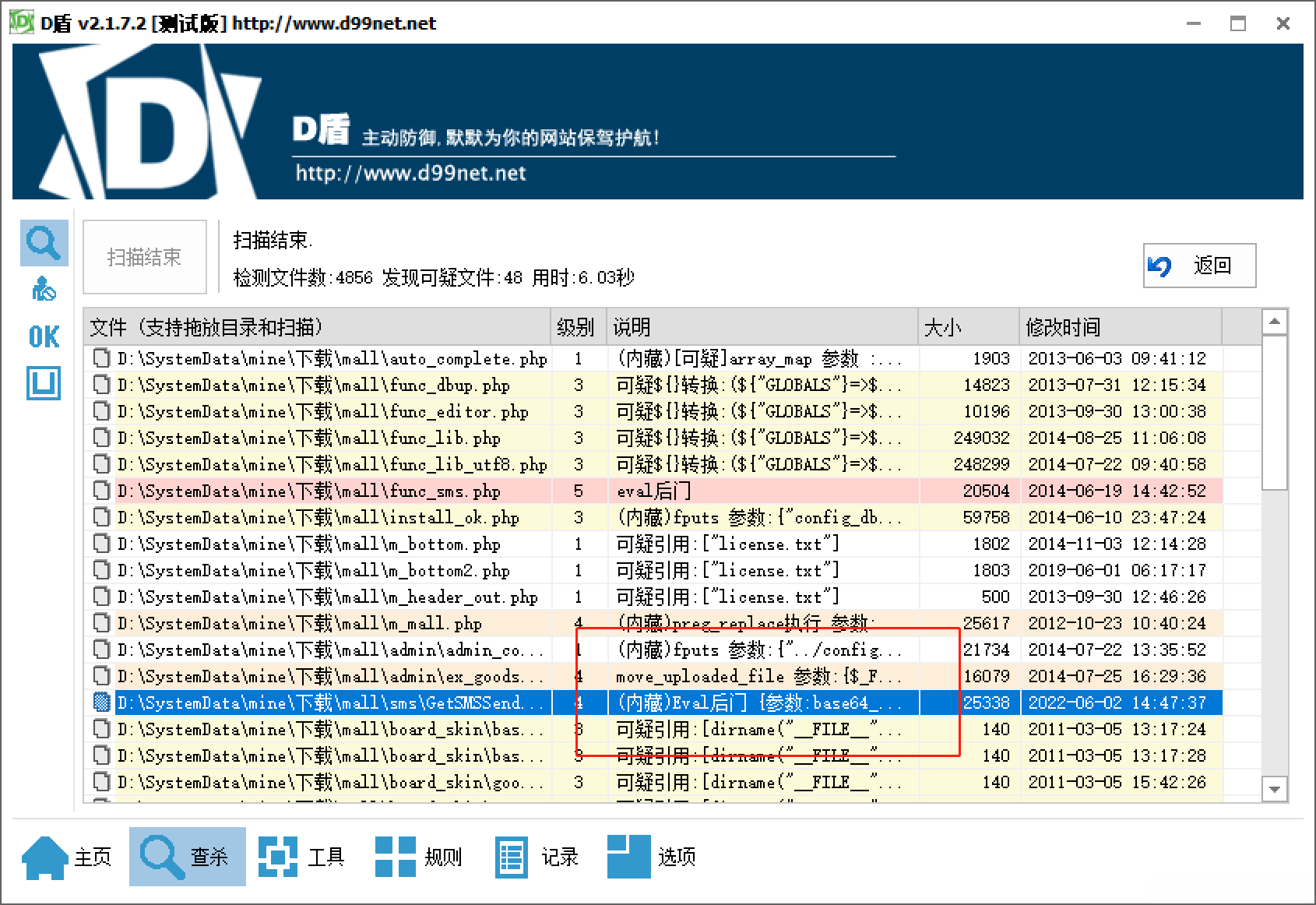Select the mall\auto_complete.php file path

point(333,358)
